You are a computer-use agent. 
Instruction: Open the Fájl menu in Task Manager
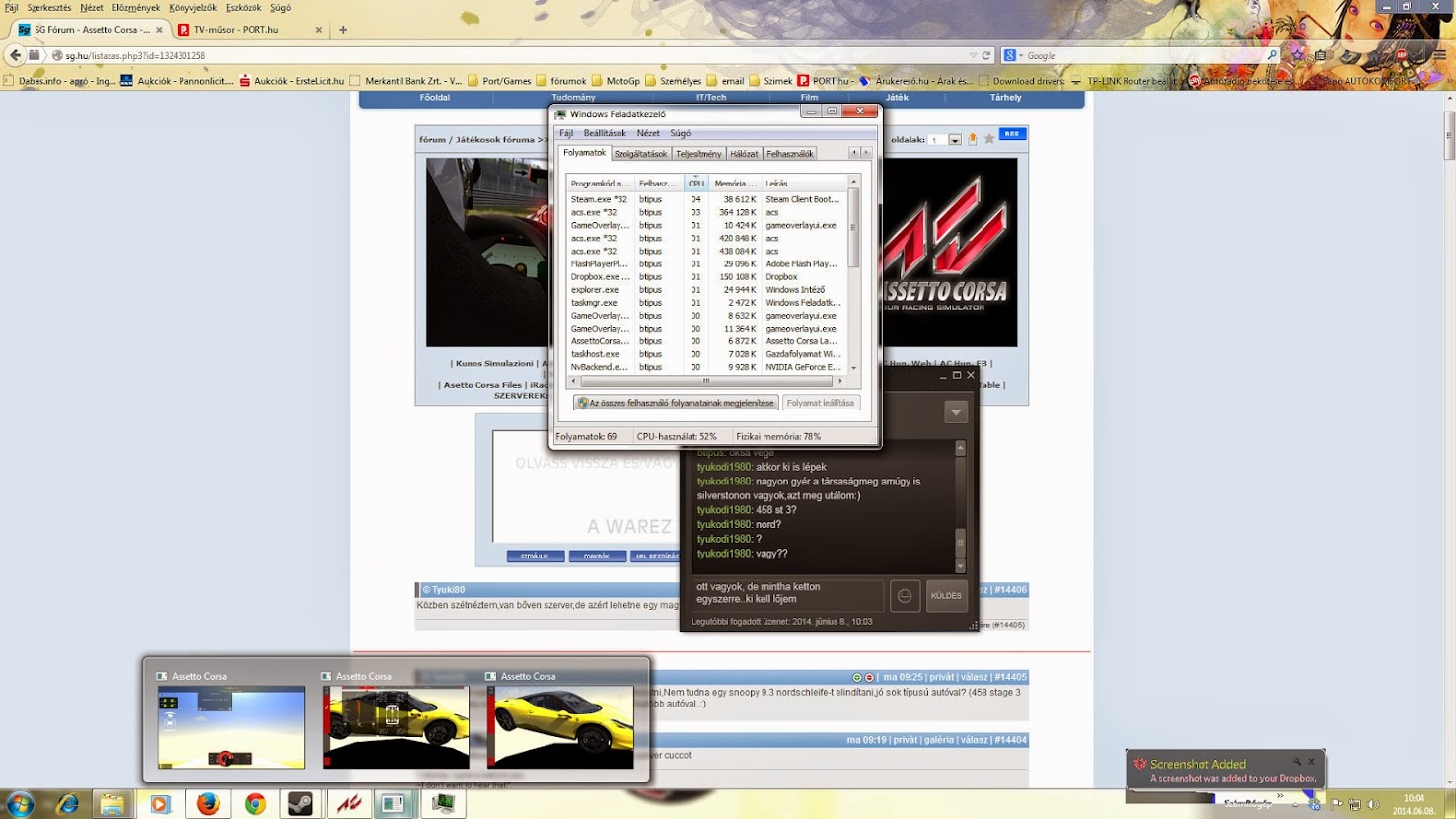566,133
